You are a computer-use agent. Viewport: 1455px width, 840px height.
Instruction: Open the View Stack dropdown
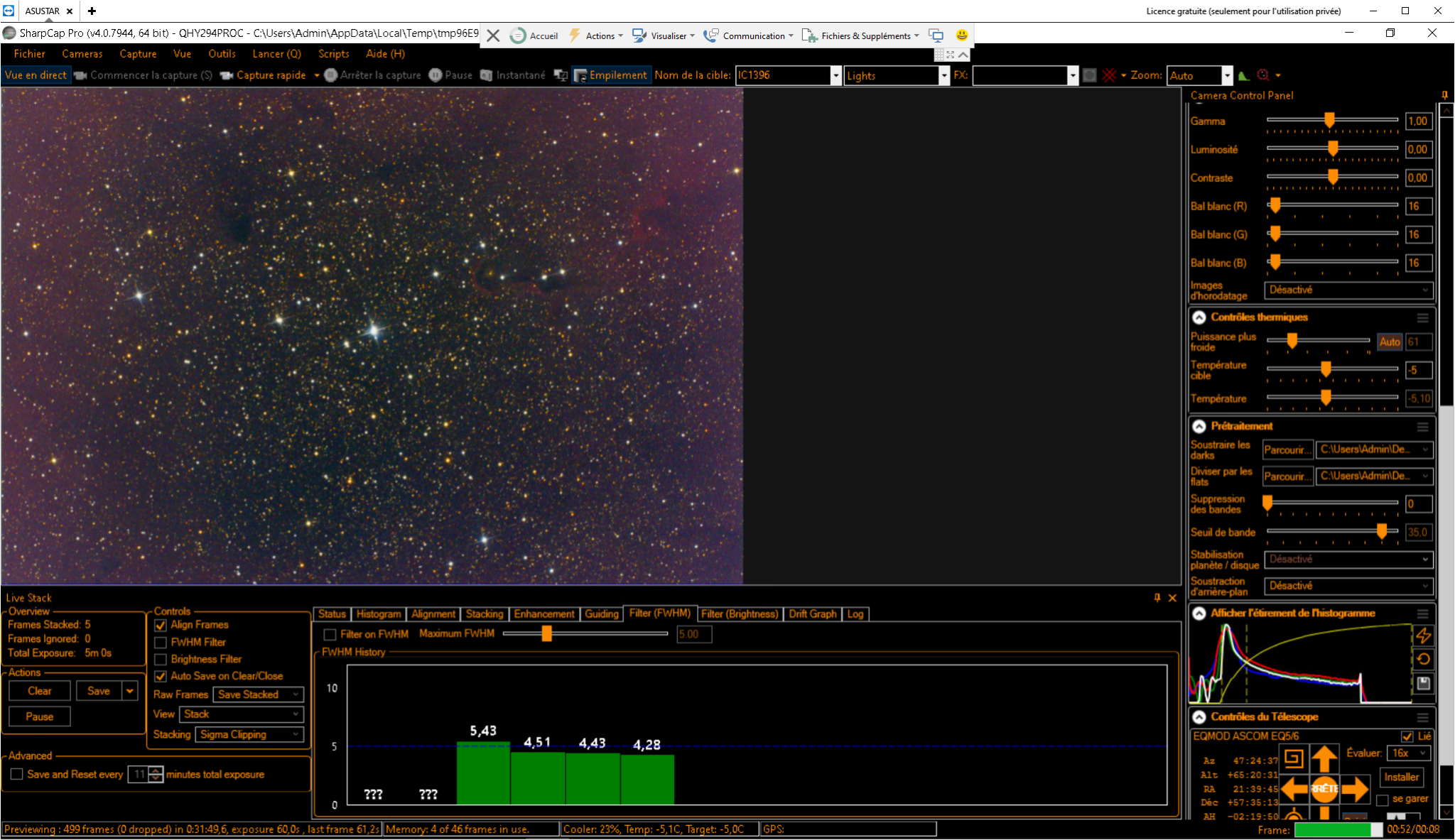coord(242,714)
